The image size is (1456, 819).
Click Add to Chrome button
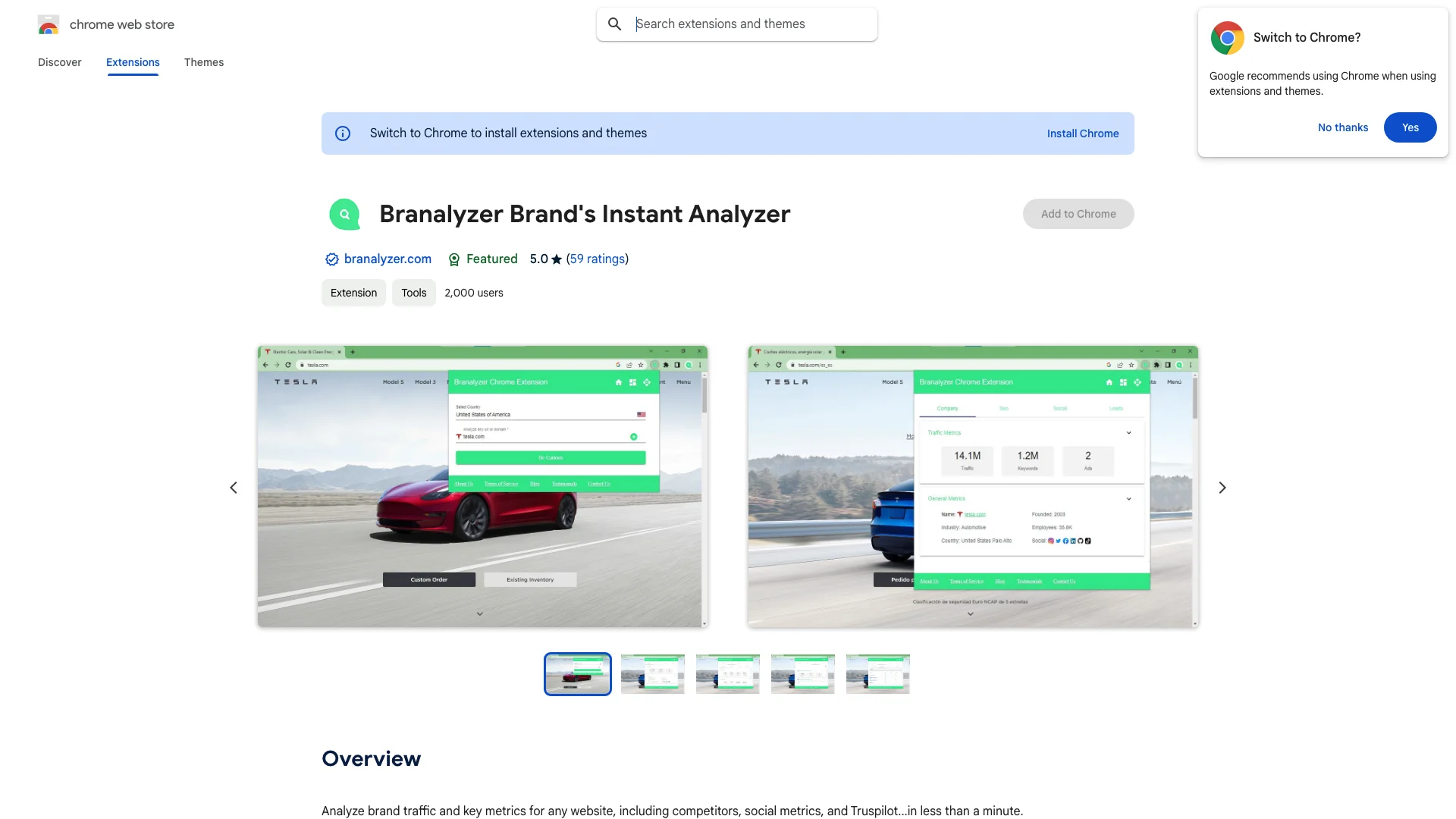(1078, 213)
